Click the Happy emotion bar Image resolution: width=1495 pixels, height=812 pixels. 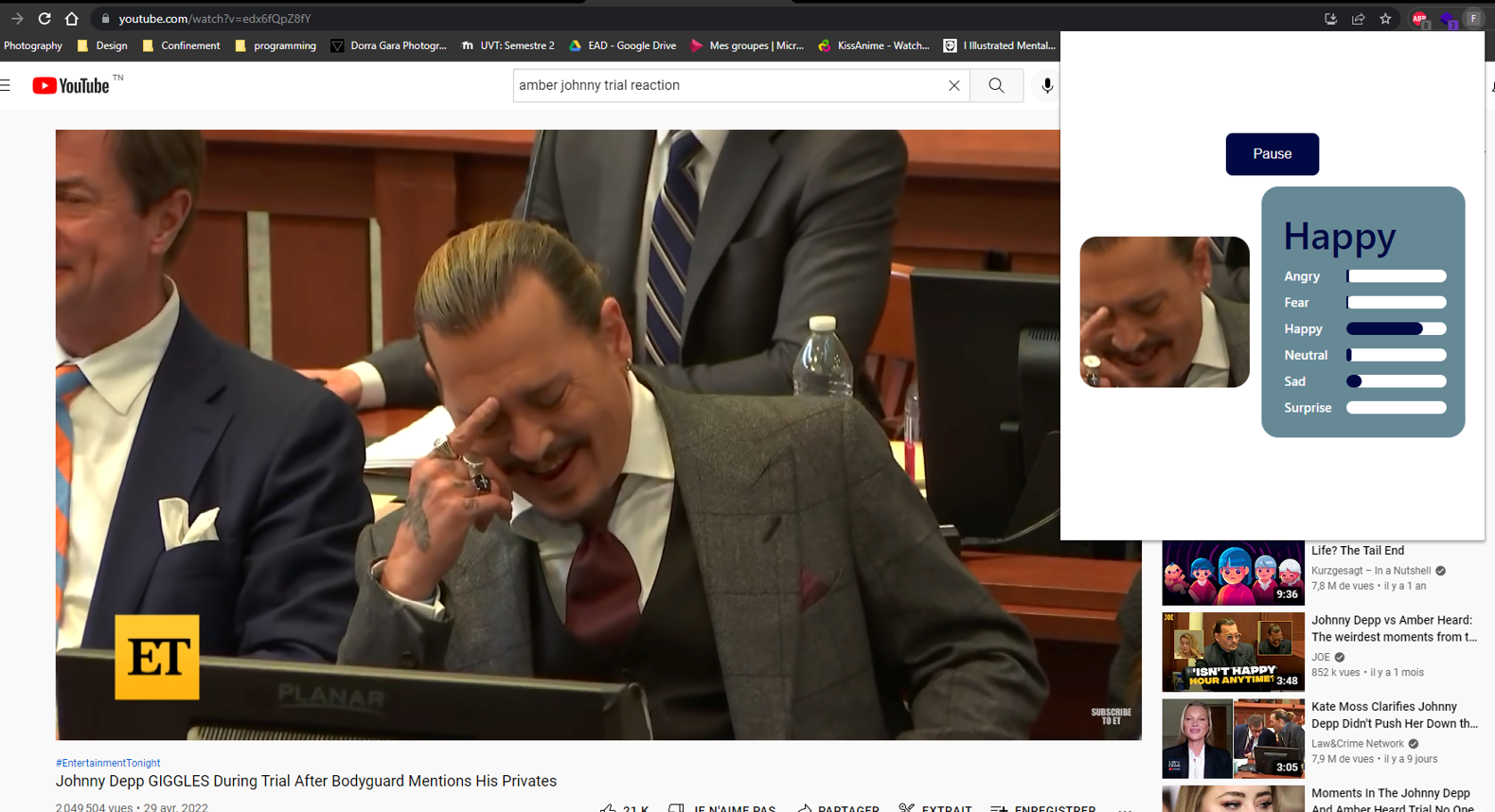coord(1397,328)
